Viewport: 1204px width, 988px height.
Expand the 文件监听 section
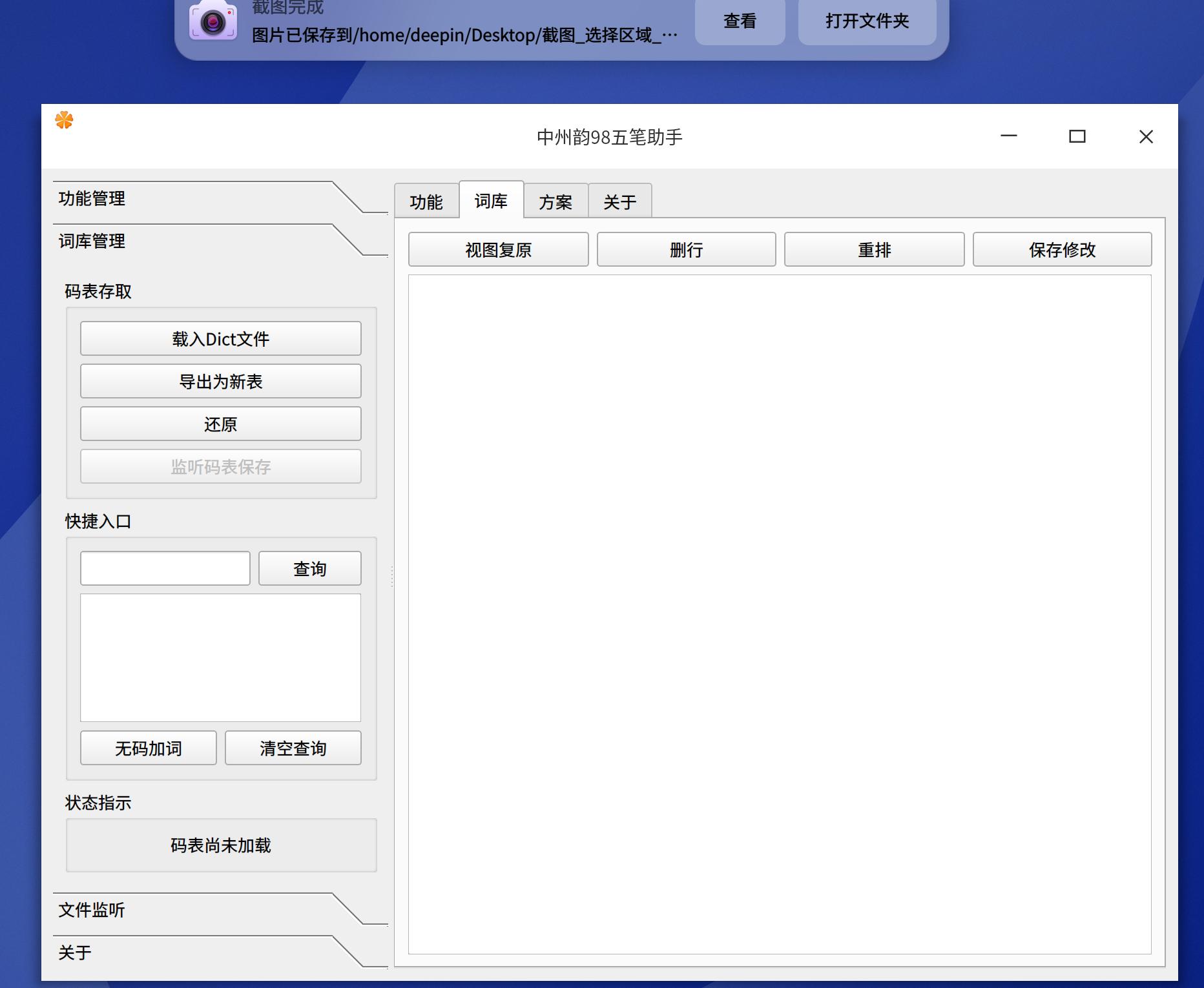[91, 911]
